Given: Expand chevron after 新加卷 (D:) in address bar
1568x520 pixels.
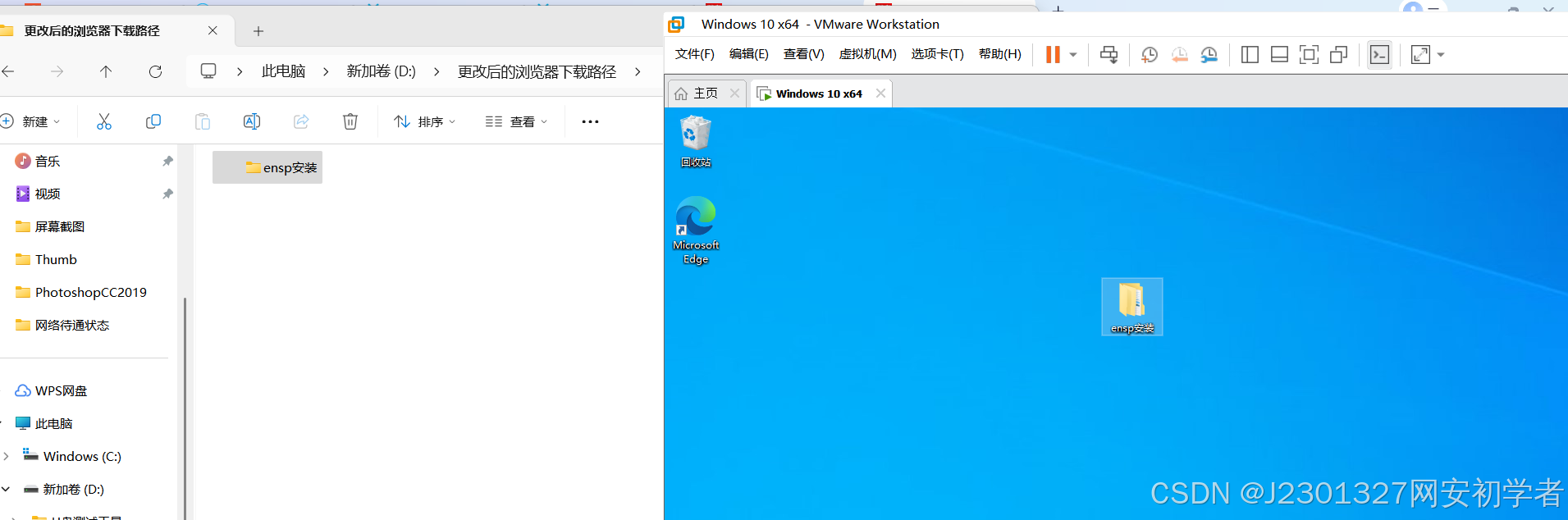Looking at the screenshot, I should pos(437,71).
